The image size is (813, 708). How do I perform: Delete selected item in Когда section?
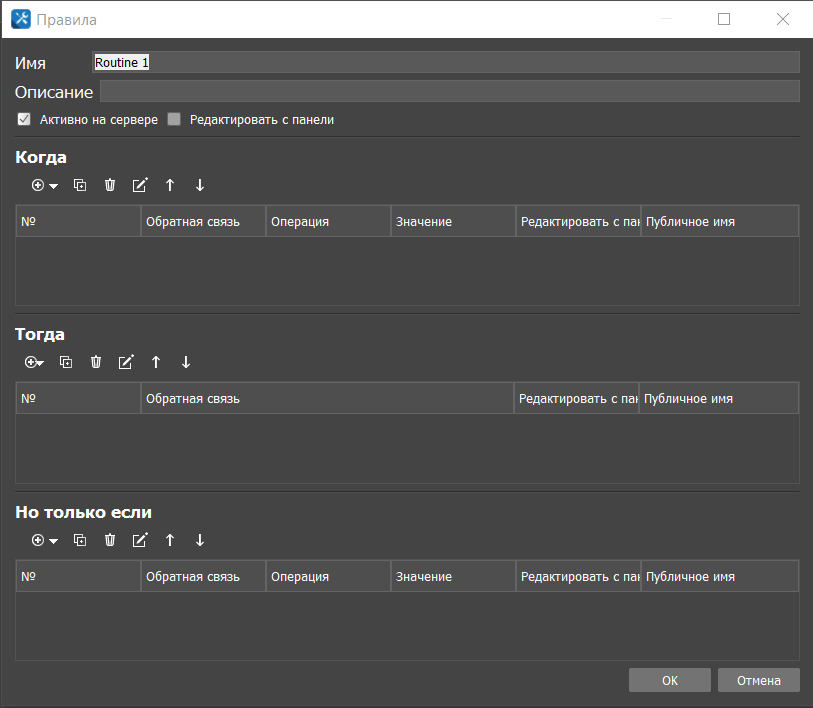(x=110, y=185)
